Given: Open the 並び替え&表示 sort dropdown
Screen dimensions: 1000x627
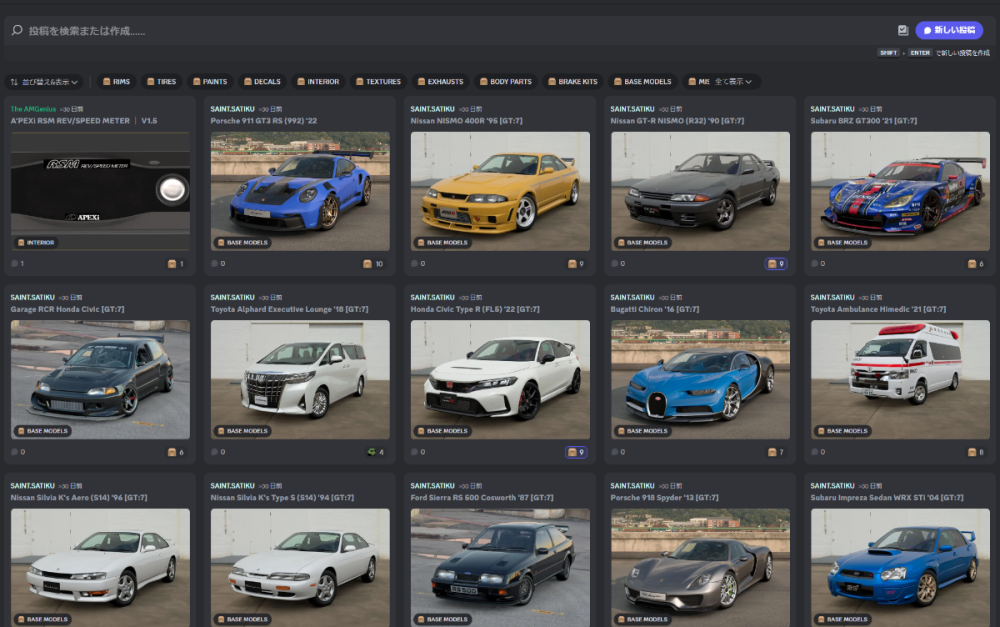Looking at the screenshot, I should (x=47, y=81).
